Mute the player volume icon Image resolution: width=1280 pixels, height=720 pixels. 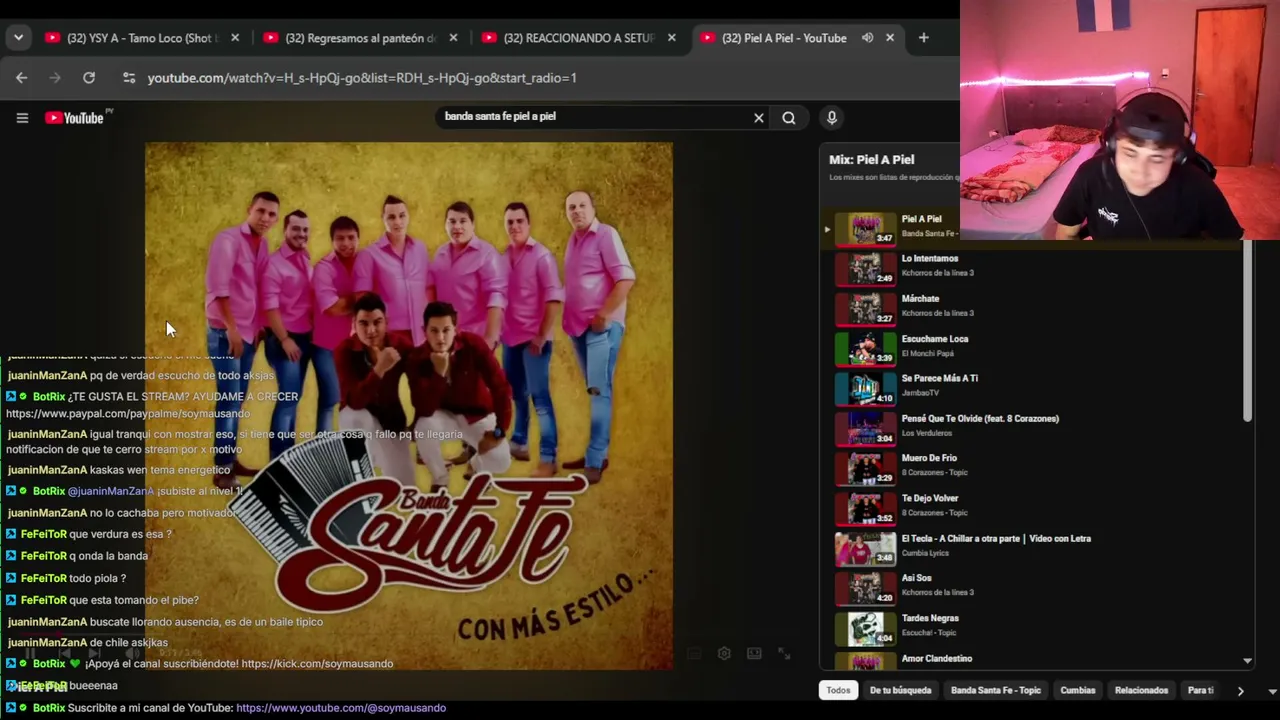tap(132, 654)
